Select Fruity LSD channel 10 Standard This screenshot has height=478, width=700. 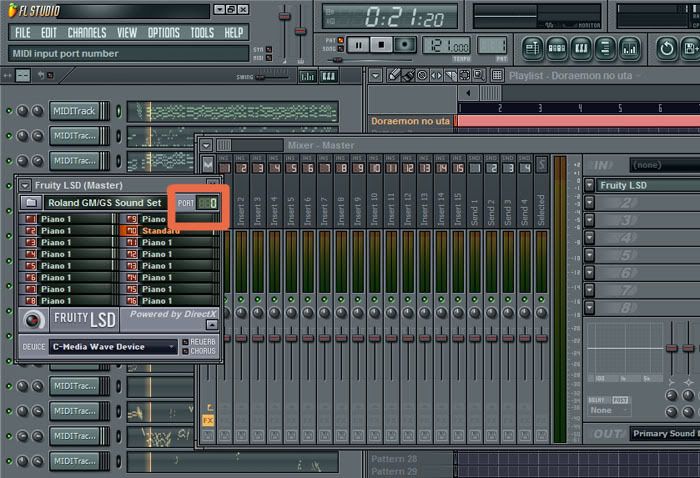tap(170, 231)
